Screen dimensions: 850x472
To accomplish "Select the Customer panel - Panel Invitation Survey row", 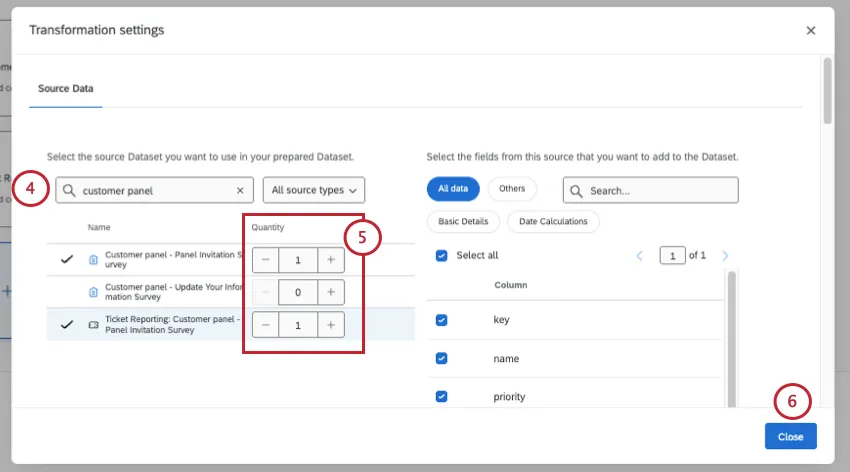I will pos(231,260).
